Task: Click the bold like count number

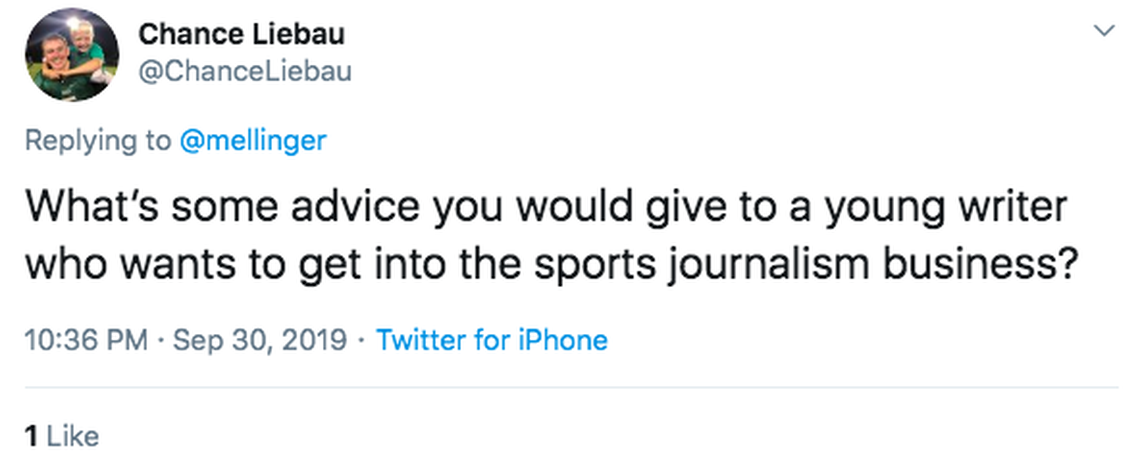Action: point(30,436)
